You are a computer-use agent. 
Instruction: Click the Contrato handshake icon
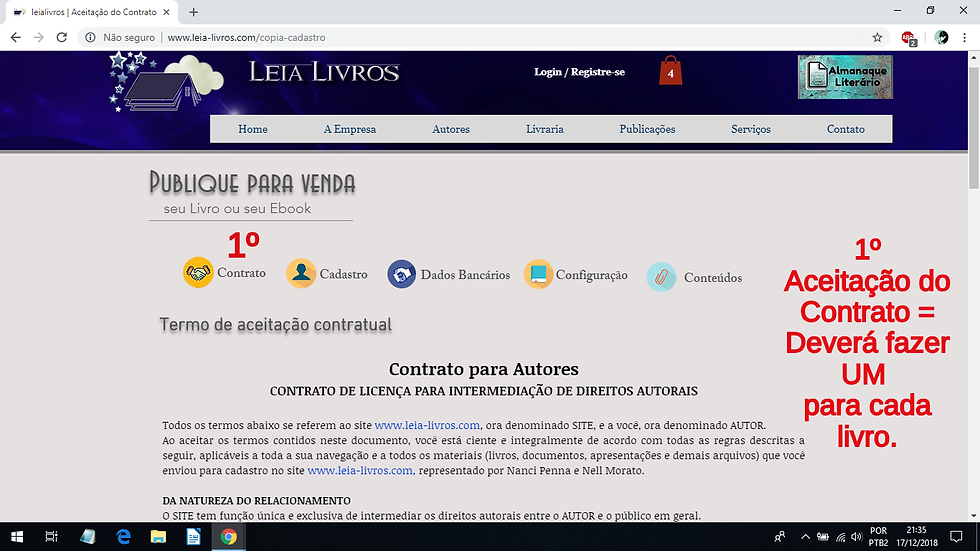coord(198,272)
